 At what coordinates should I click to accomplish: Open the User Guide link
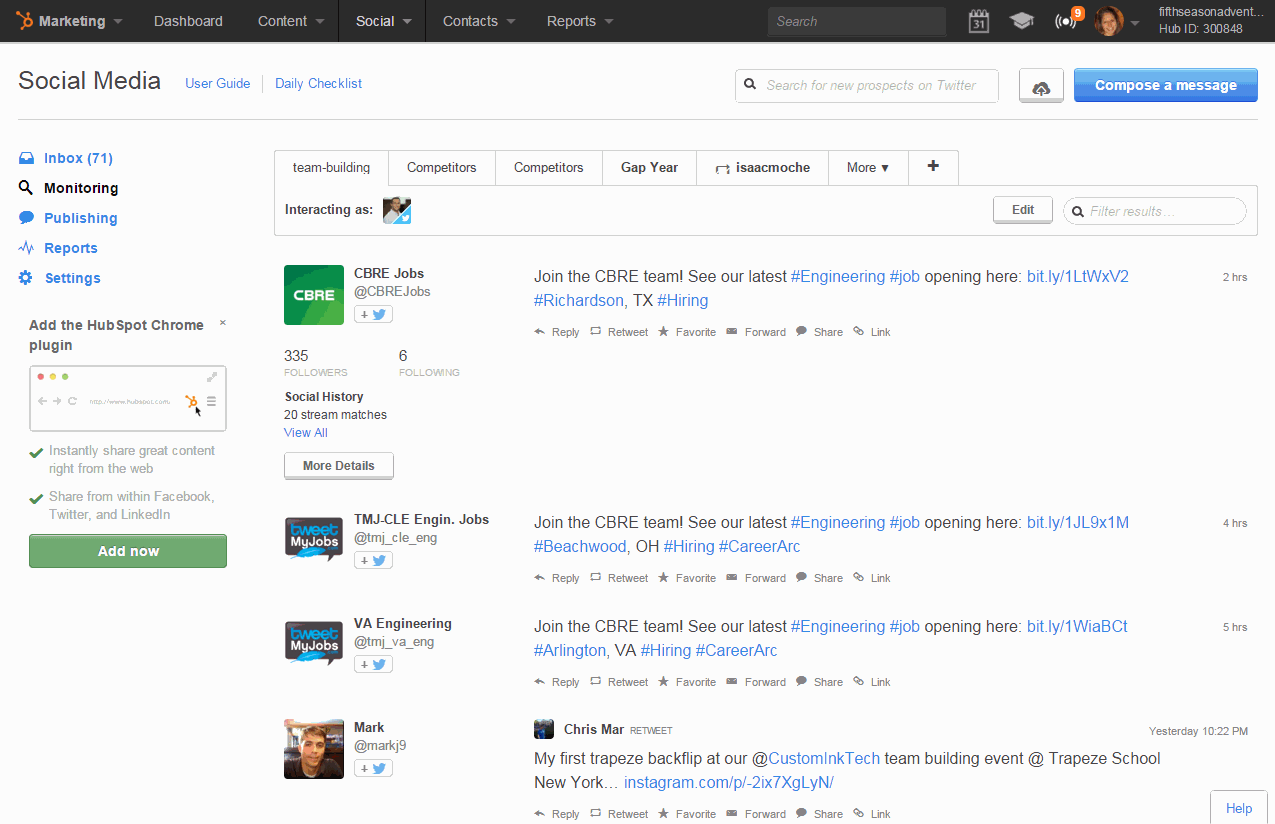tap(218, 84)
